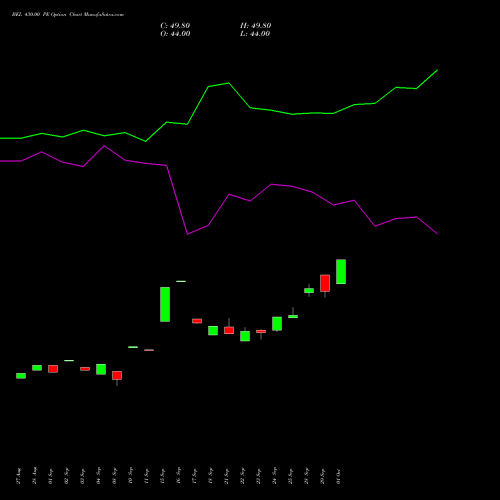
Task: Click the open value O: 44.00
Action: click(x=175, y=34)
